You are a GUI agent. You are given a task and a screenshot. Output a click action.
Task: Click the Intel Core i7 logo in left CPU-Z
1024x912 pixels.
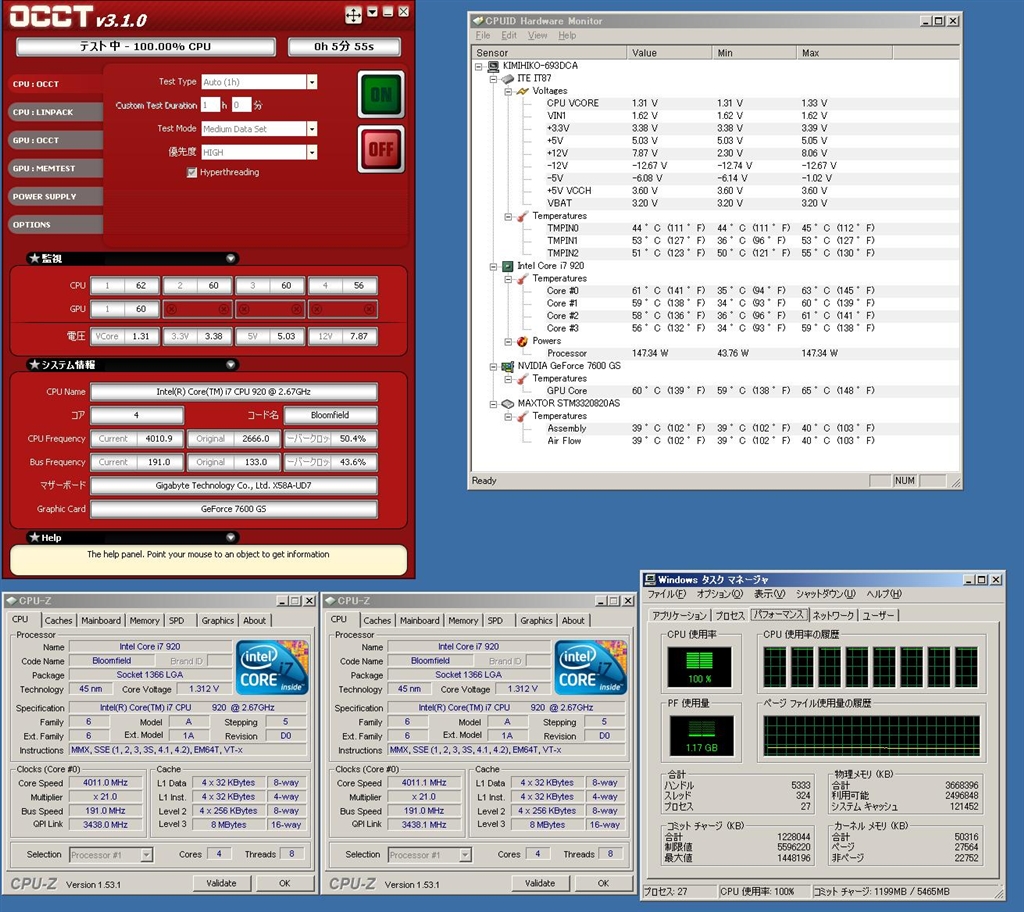(272, 667)
